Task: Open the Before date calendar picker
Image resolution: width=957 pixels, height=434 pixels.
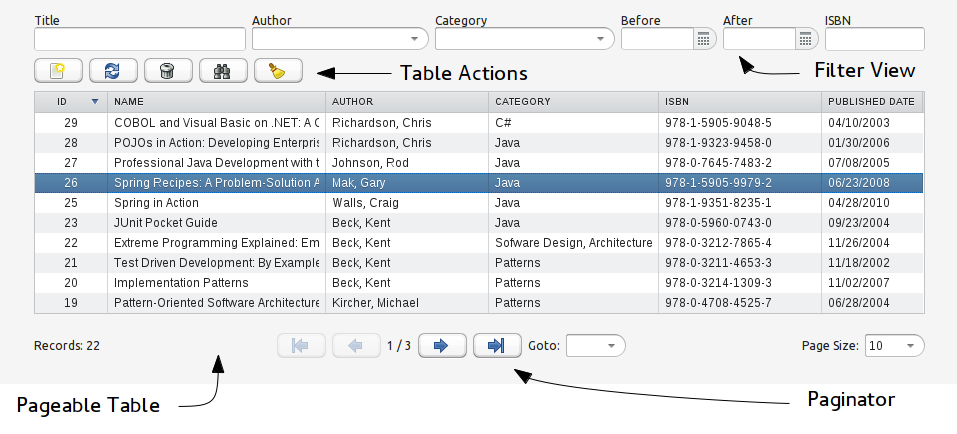Action: point(704,39)
